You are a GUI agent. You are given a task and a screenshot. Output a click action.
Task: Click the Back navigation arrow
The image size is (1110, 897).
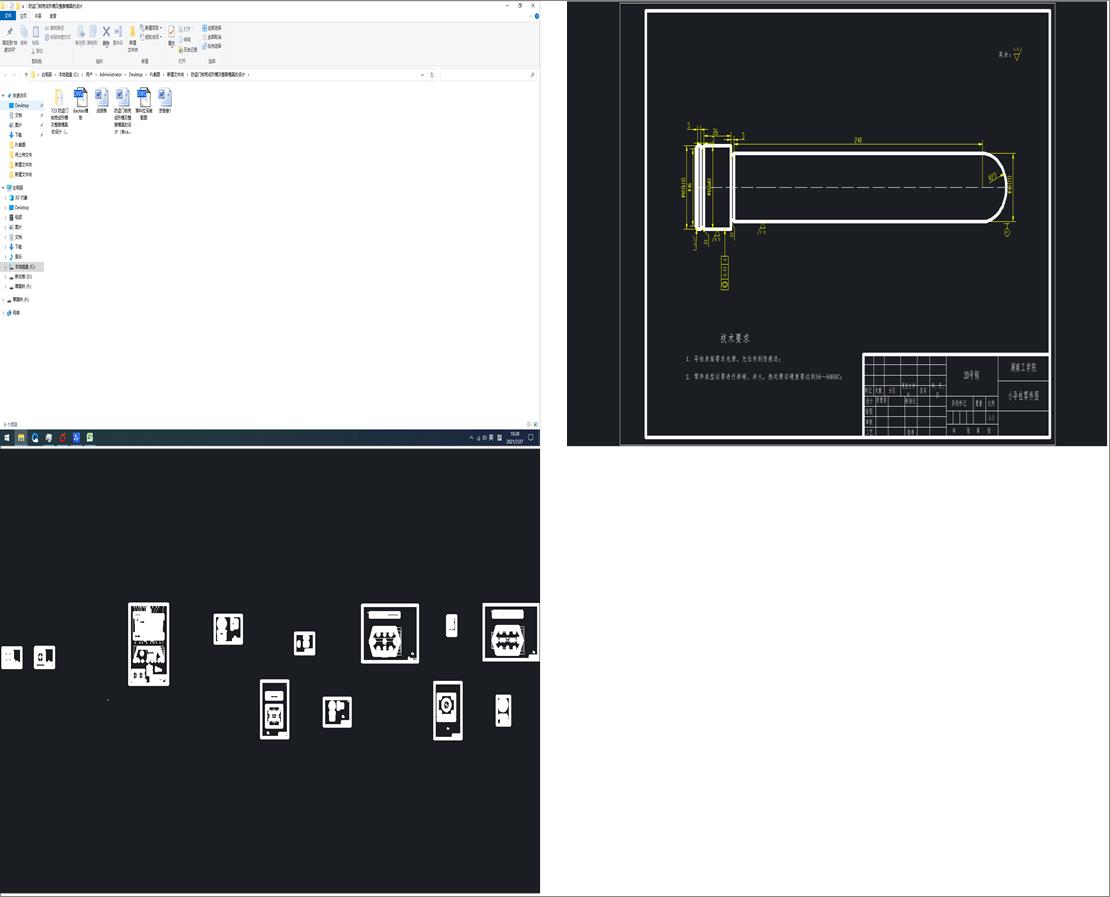5,74
